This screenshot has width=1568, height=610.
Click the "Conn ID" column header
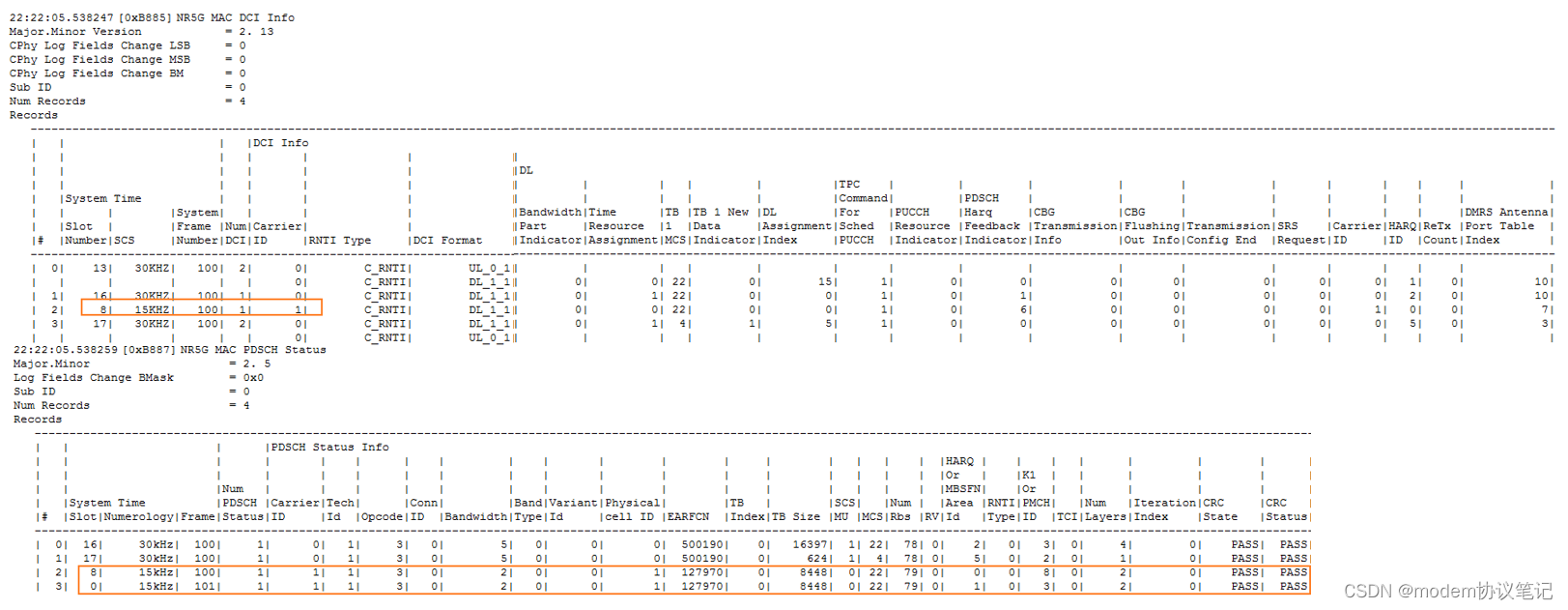tap(423, 509)
